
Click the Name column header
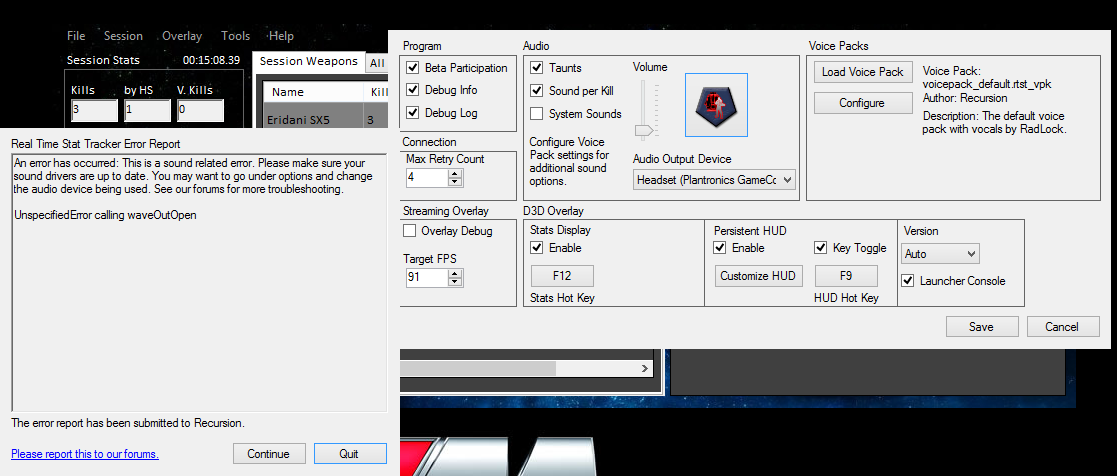point(313,92)
